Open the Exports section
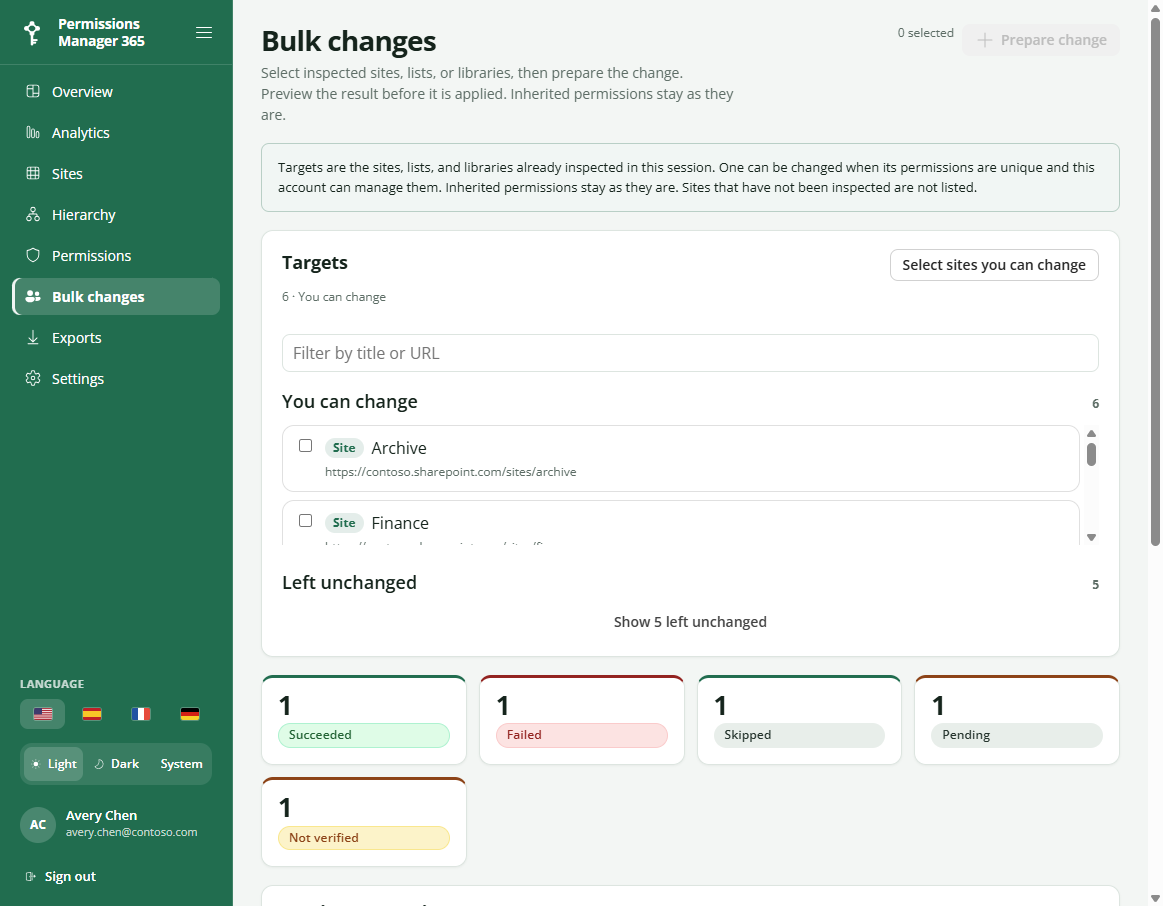Screen dimensions: 1163x906 pyautogui.click(x=116, y=337)
